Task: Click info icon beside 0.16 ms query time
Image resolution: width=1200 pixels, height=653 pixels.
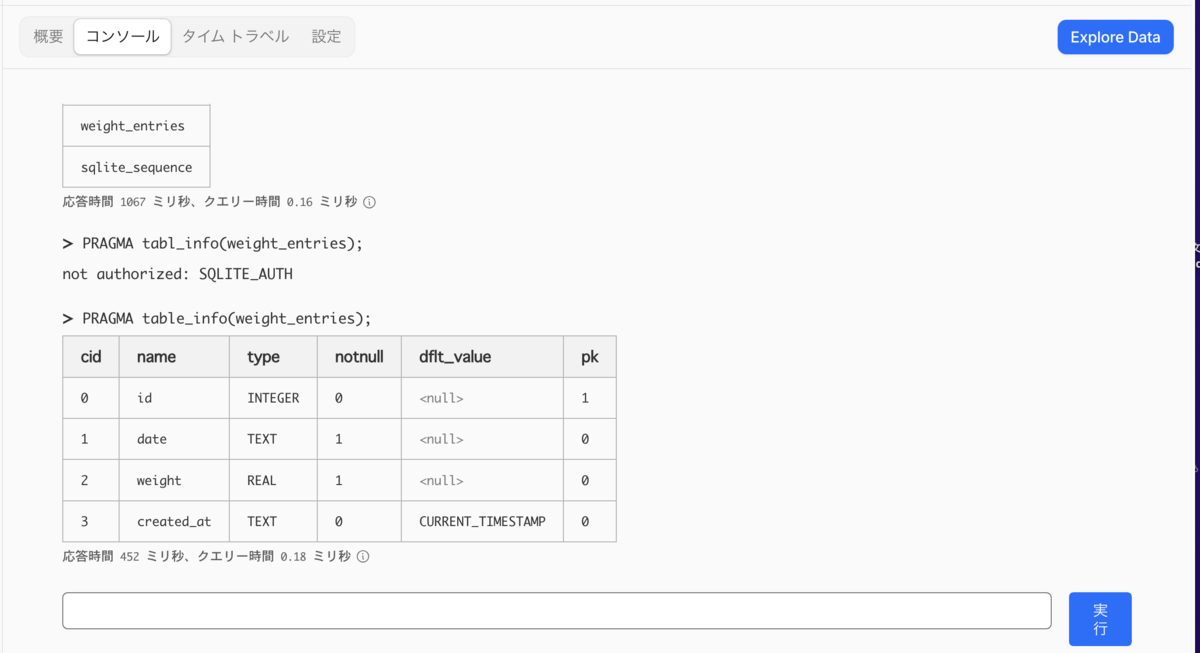Action: [369, 202]
